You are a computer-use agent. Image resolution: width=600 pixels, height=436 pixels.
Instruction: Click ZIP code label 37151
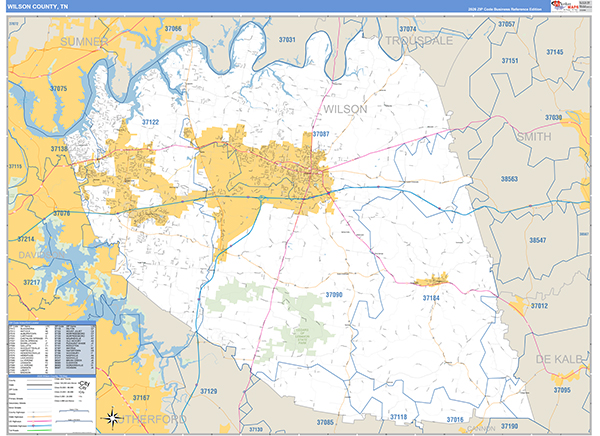coord(510,60)
